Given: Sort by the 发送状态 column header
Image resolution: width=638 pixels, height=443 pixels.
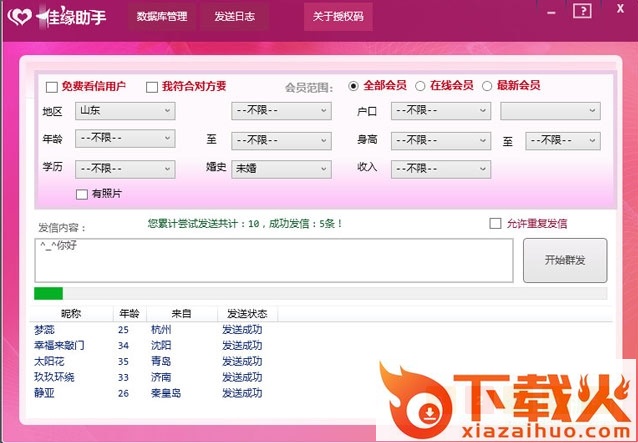Looking at the screenshot, I should point(247,314).
